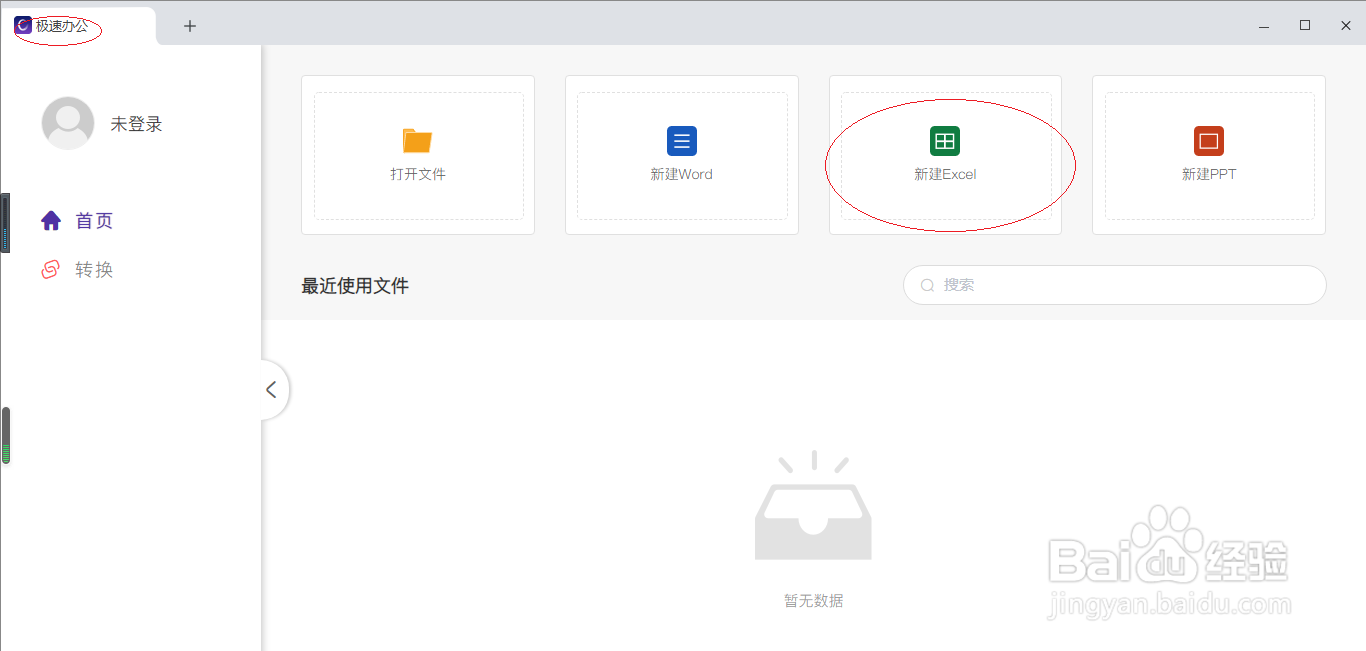Click the user avatar icon
This screenshot has height=651, width=1366.
pyautogui.click(x=67, y=122)
